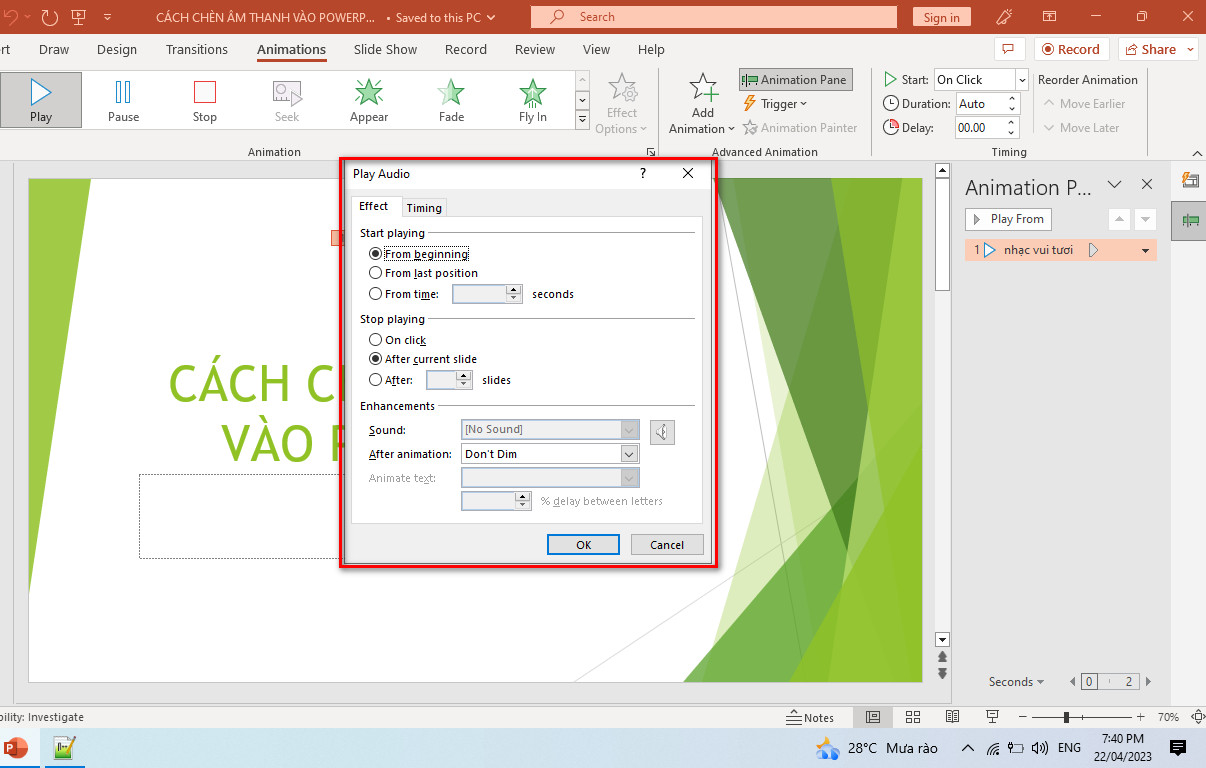This screenshot has height=768, width=1206.
Task: Apply the Fly In animation effect
Action: point(533,101)
